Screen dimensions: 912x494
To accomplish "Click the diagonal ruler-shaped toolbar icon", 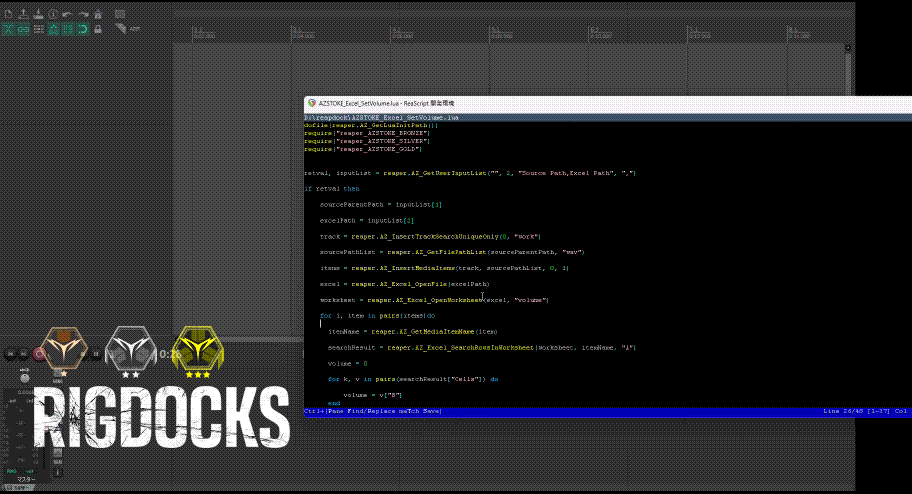I will tap(120, 29).
